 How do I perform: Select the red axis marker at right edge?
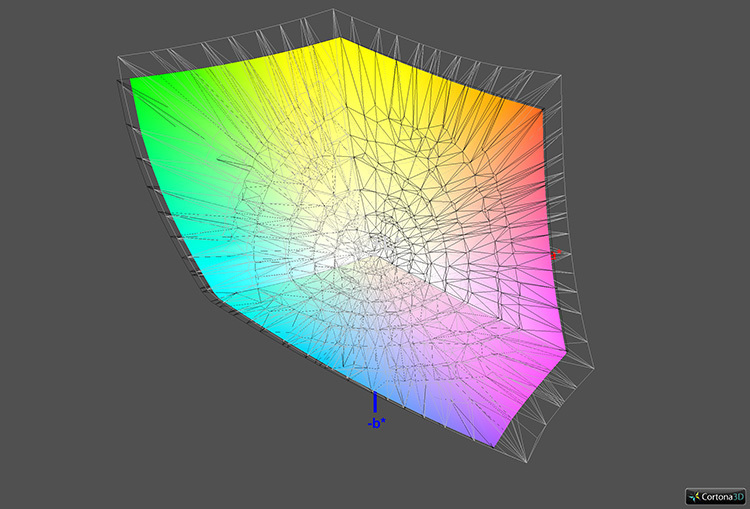555,255
